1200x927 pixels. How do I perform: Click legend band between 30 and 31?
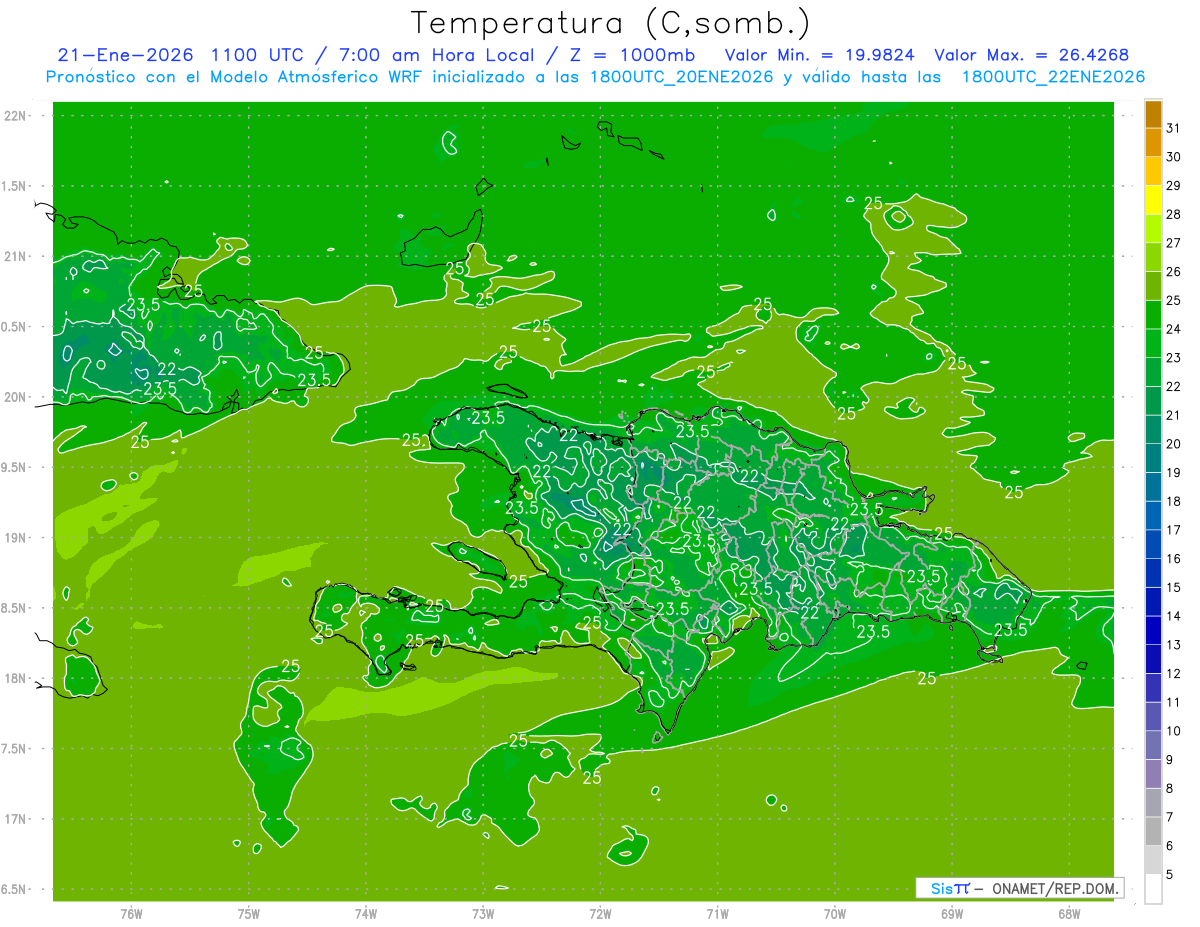pos(1153,142)
